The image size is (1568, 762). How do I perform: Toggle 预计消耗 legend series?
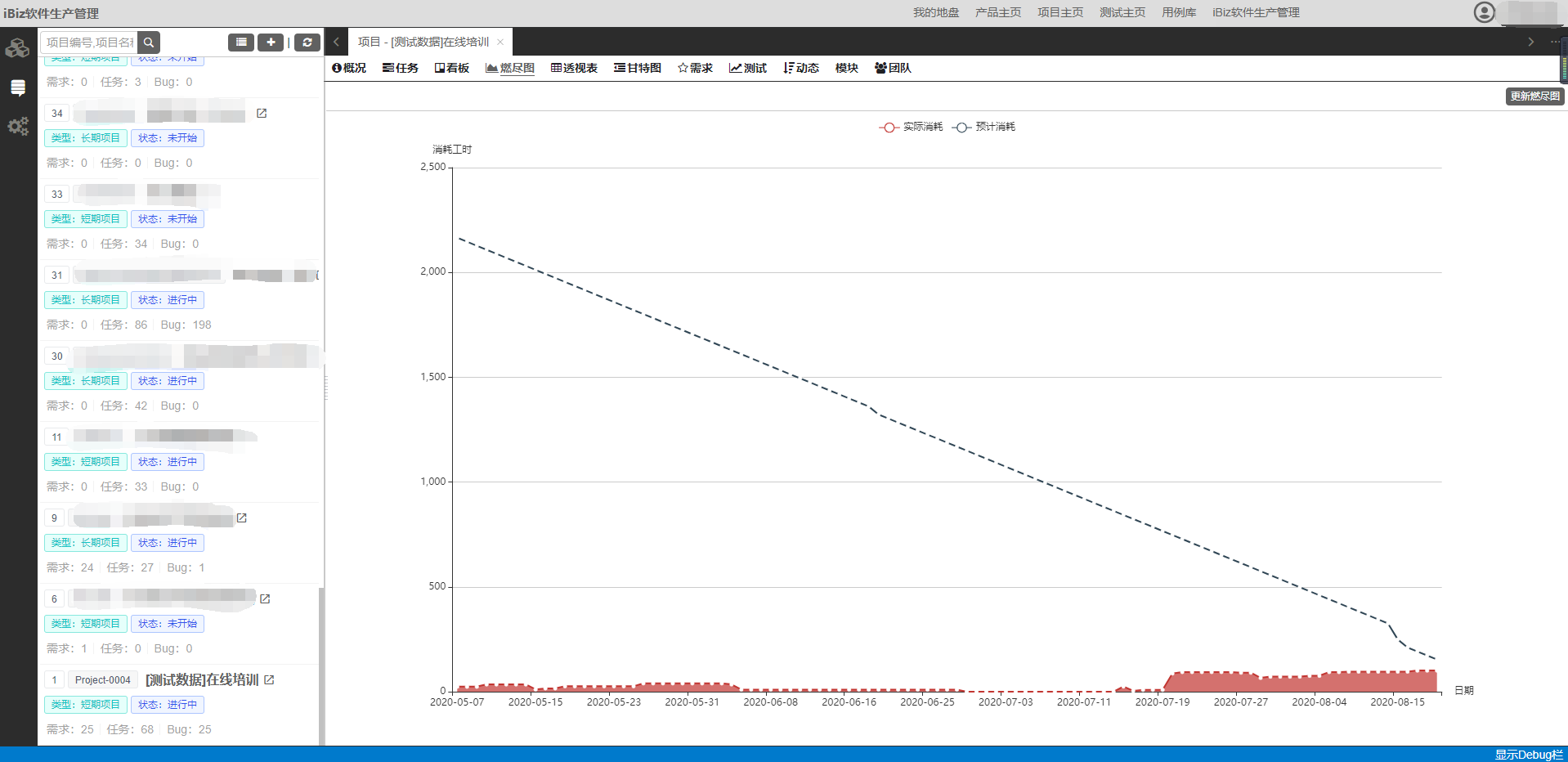[983, 127]
